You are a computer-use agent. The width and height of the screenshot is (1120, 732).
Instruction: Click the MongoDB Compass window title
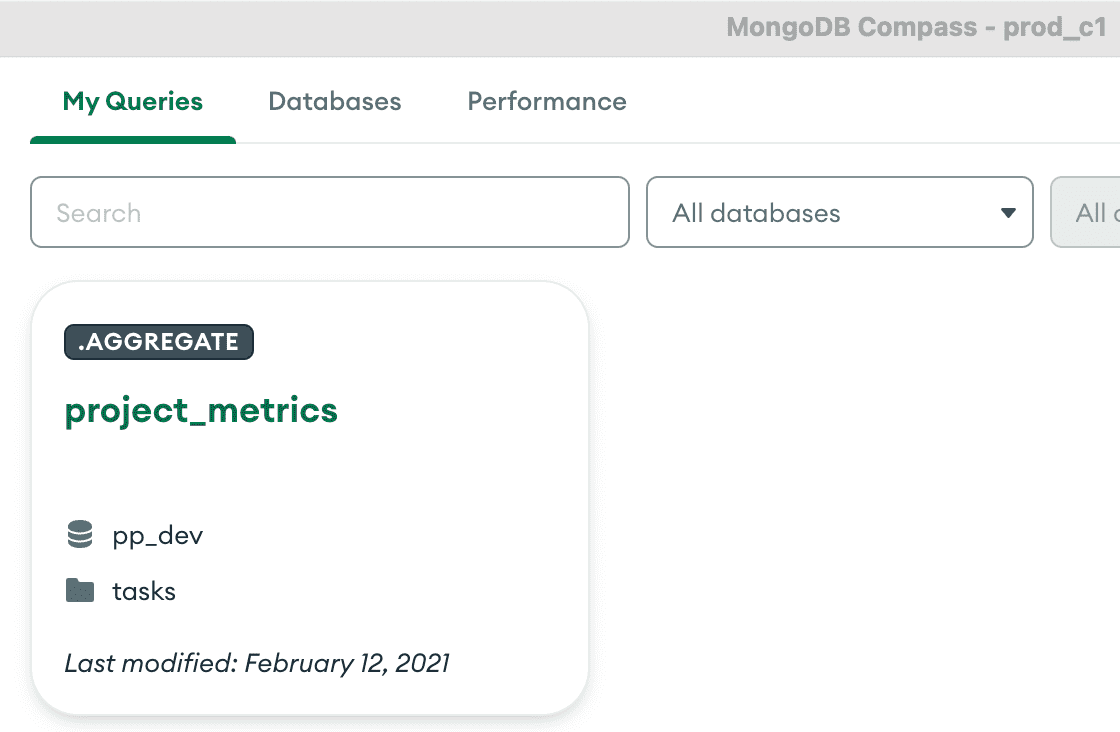click(x=917, y=27)
